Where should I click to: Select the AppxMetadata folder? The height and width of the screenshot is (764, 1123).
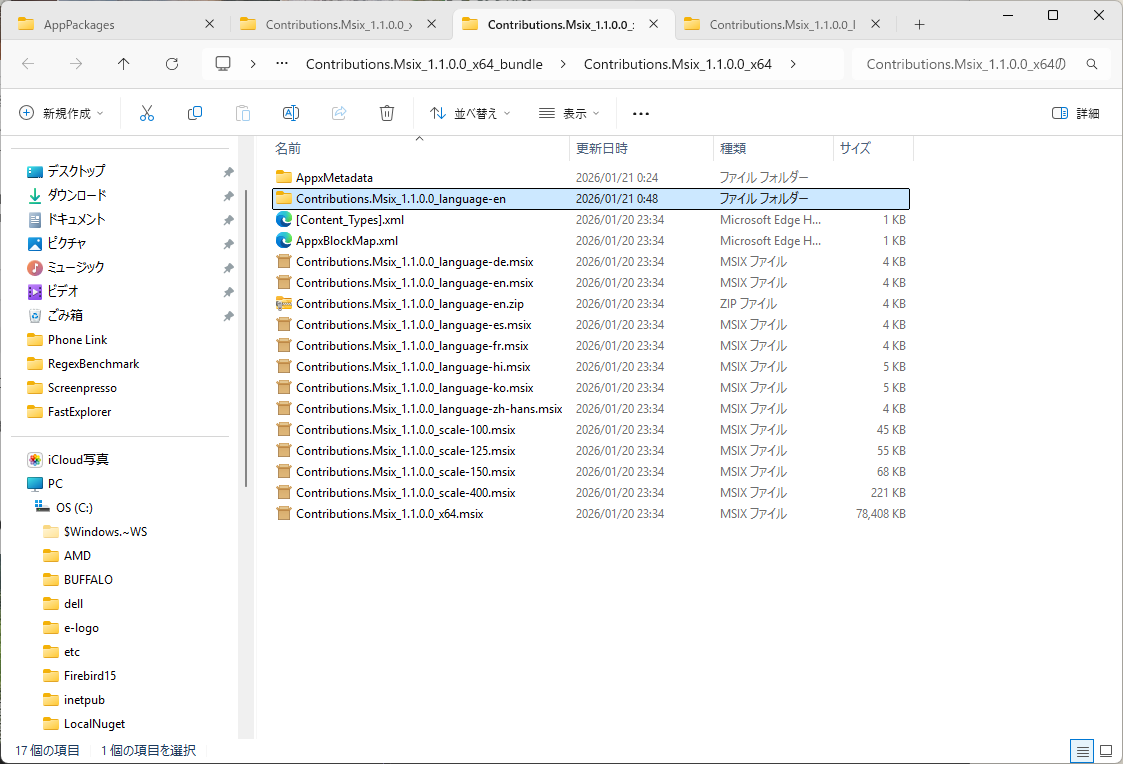click(x=591, y=178)
